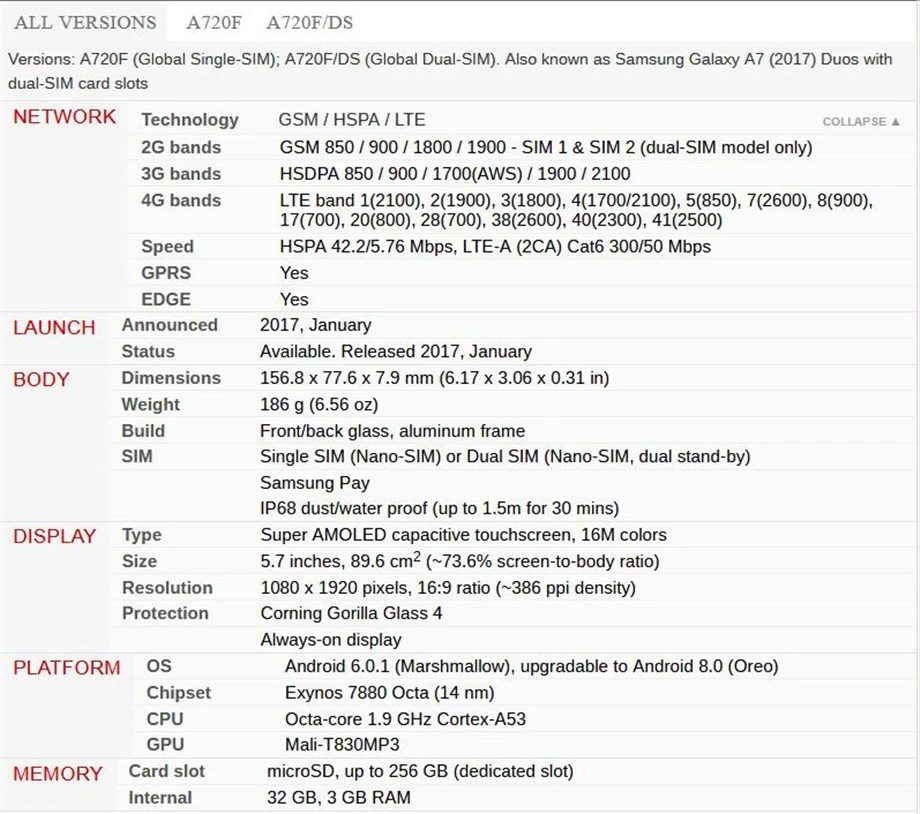Select the 'Android 6.0.1 (Marshmallow)' value

[532, 666]
